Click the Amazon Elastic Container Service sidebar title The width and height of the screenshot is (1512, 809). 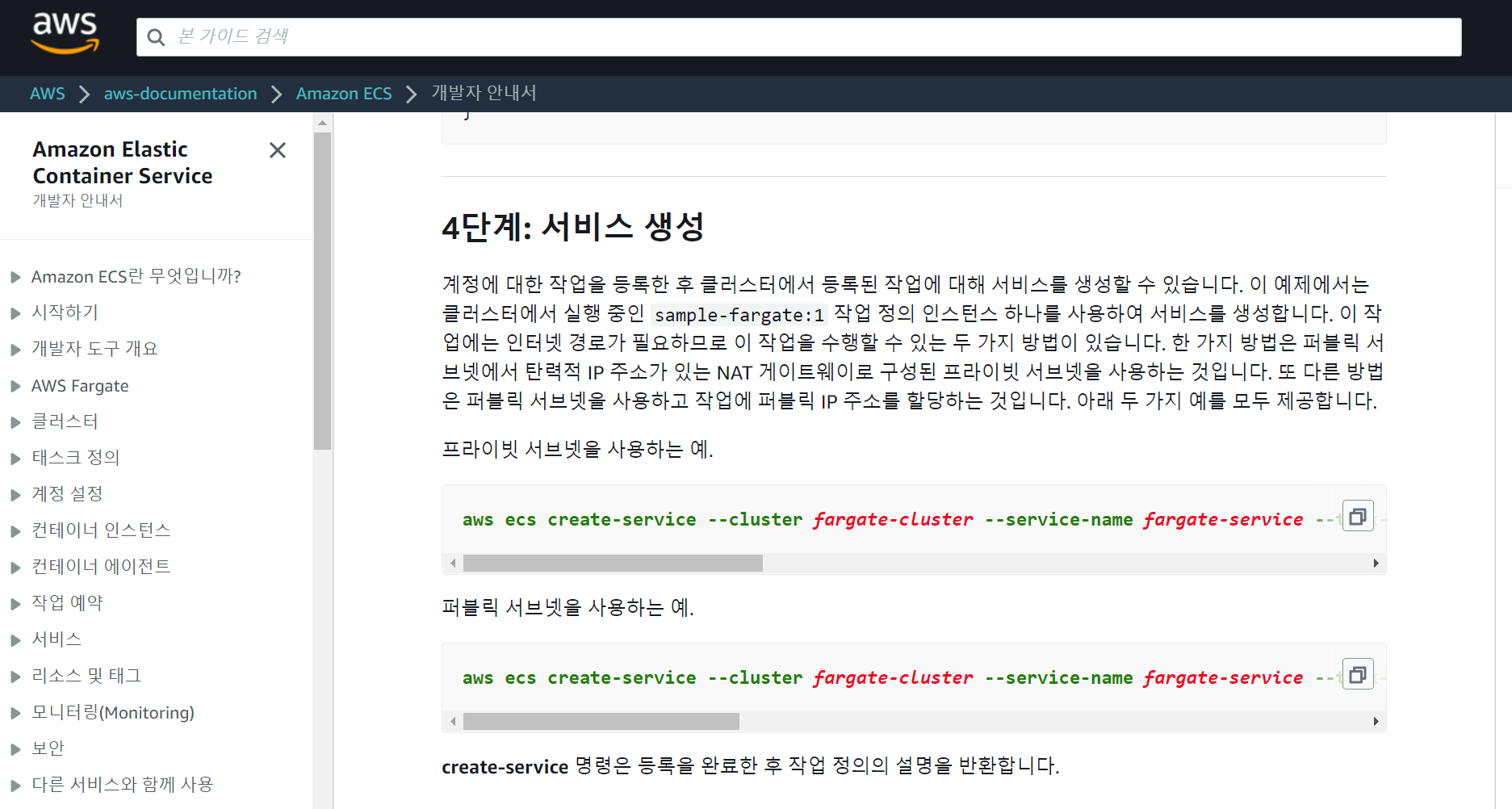click(x=123, y=162)
